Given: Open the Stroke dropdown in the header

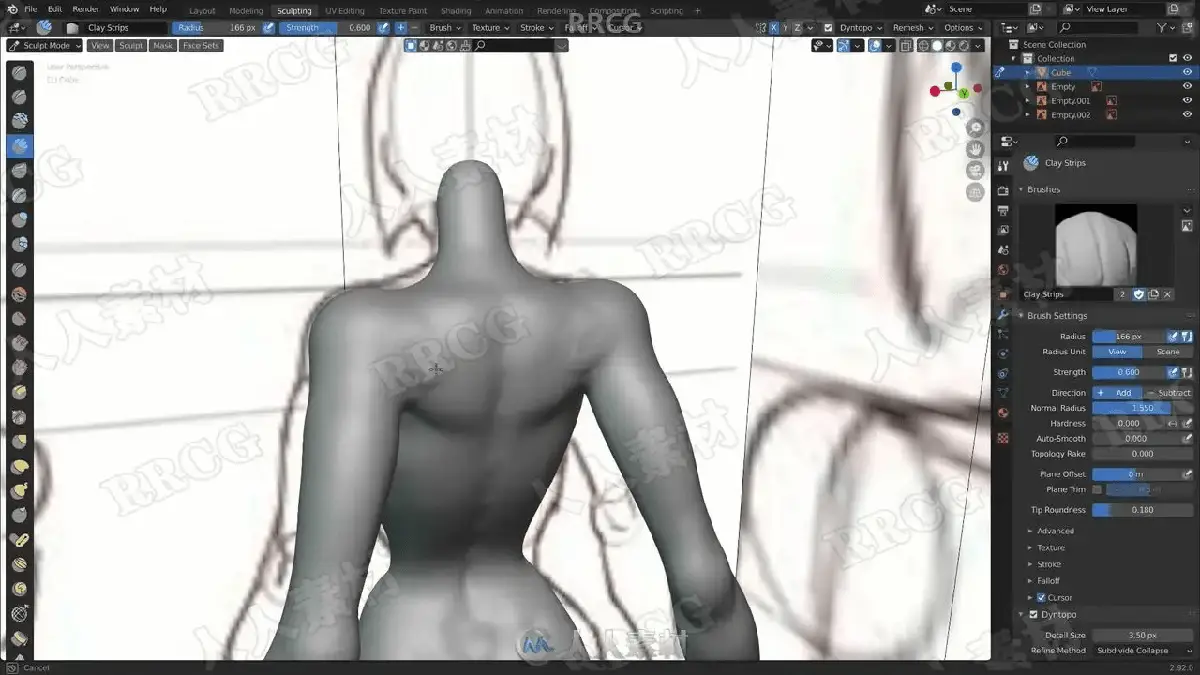Looking at the screenshot, I should coord(537,28).
